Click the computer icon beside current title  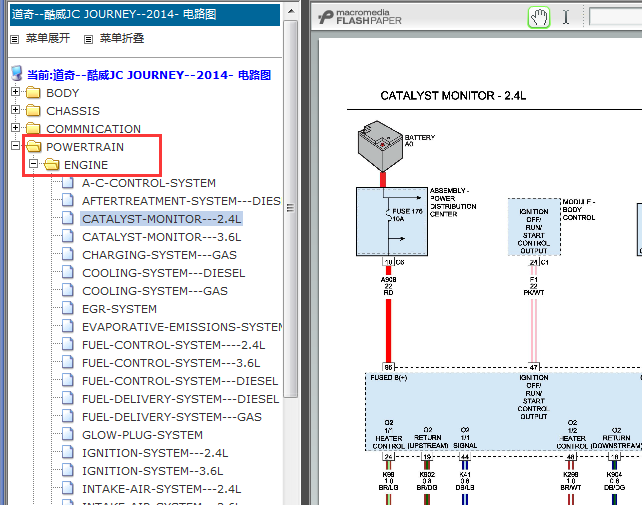(17, 74)
